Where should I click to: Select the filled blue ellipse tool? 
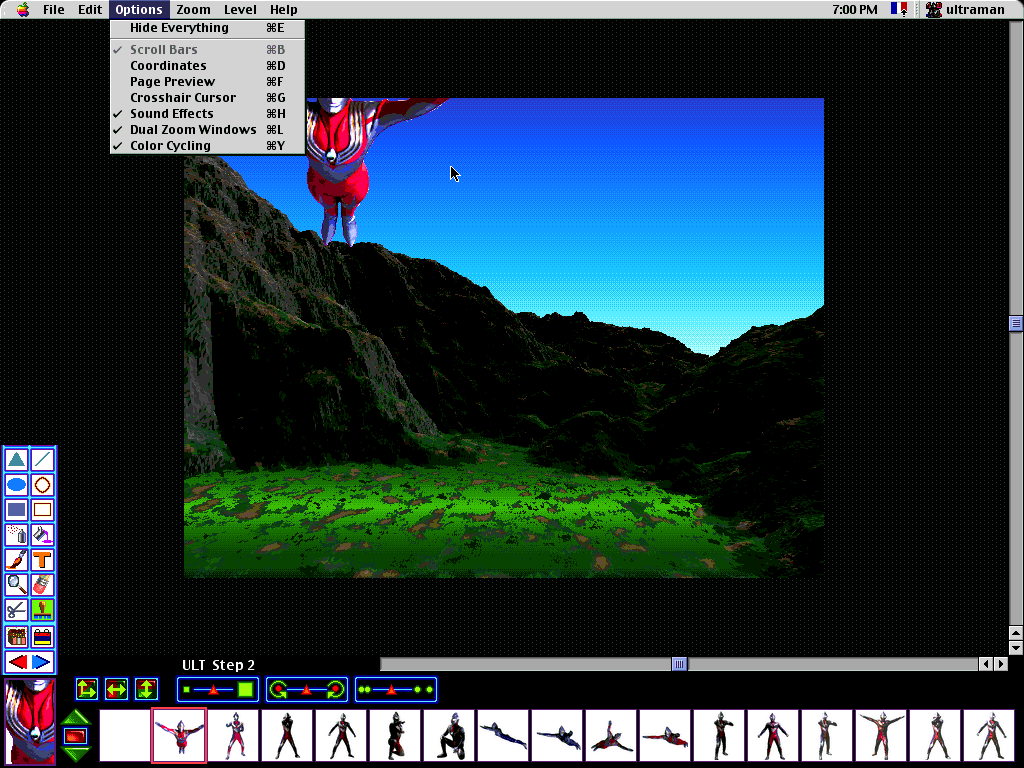[x=17, y=485]
